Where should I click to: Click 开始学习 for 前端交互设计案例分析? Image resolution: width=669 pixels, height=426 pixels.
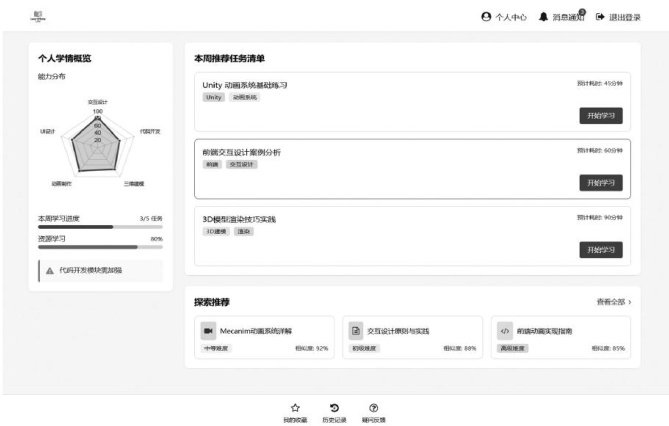coord(600,182)
